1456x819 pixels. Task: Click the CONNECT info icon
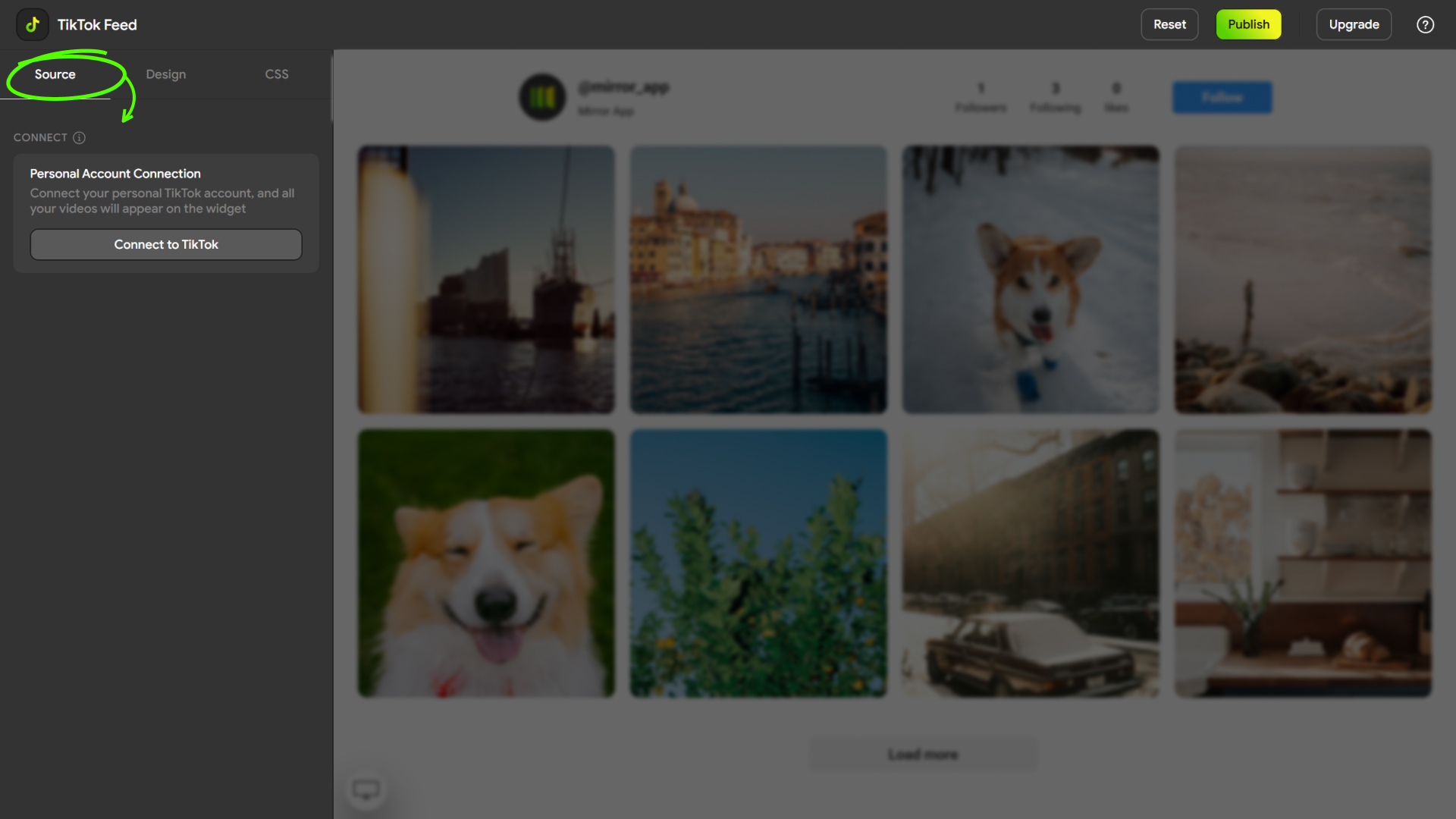pos(79,137)
